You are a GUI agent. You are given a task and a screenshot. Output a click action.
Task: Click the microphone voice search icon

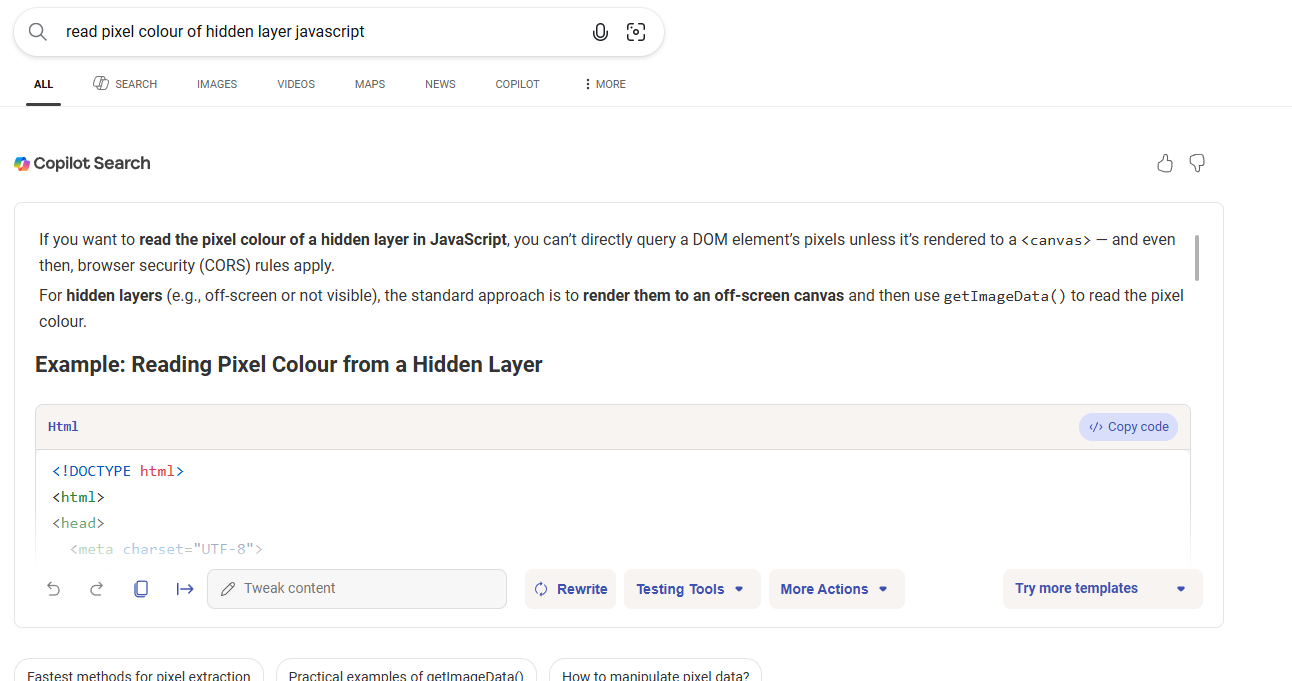600,32
